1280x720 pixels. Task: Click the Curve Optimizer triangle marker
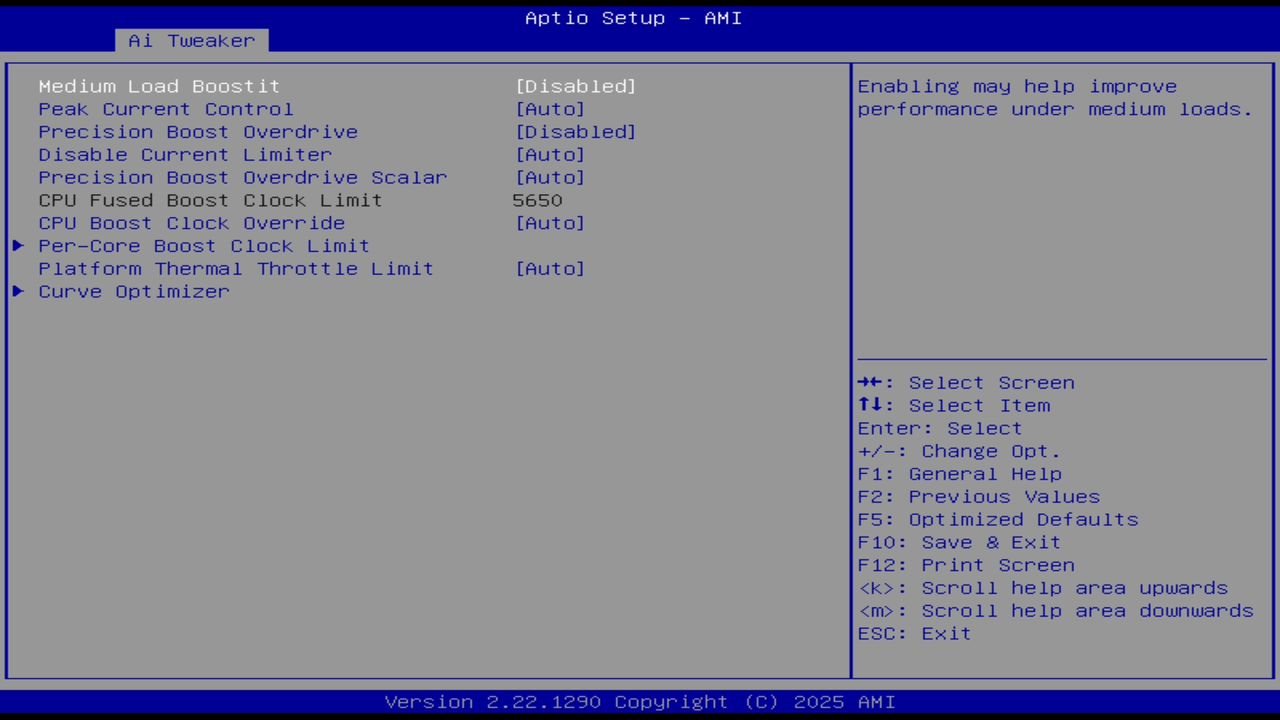tap(17, 291)
